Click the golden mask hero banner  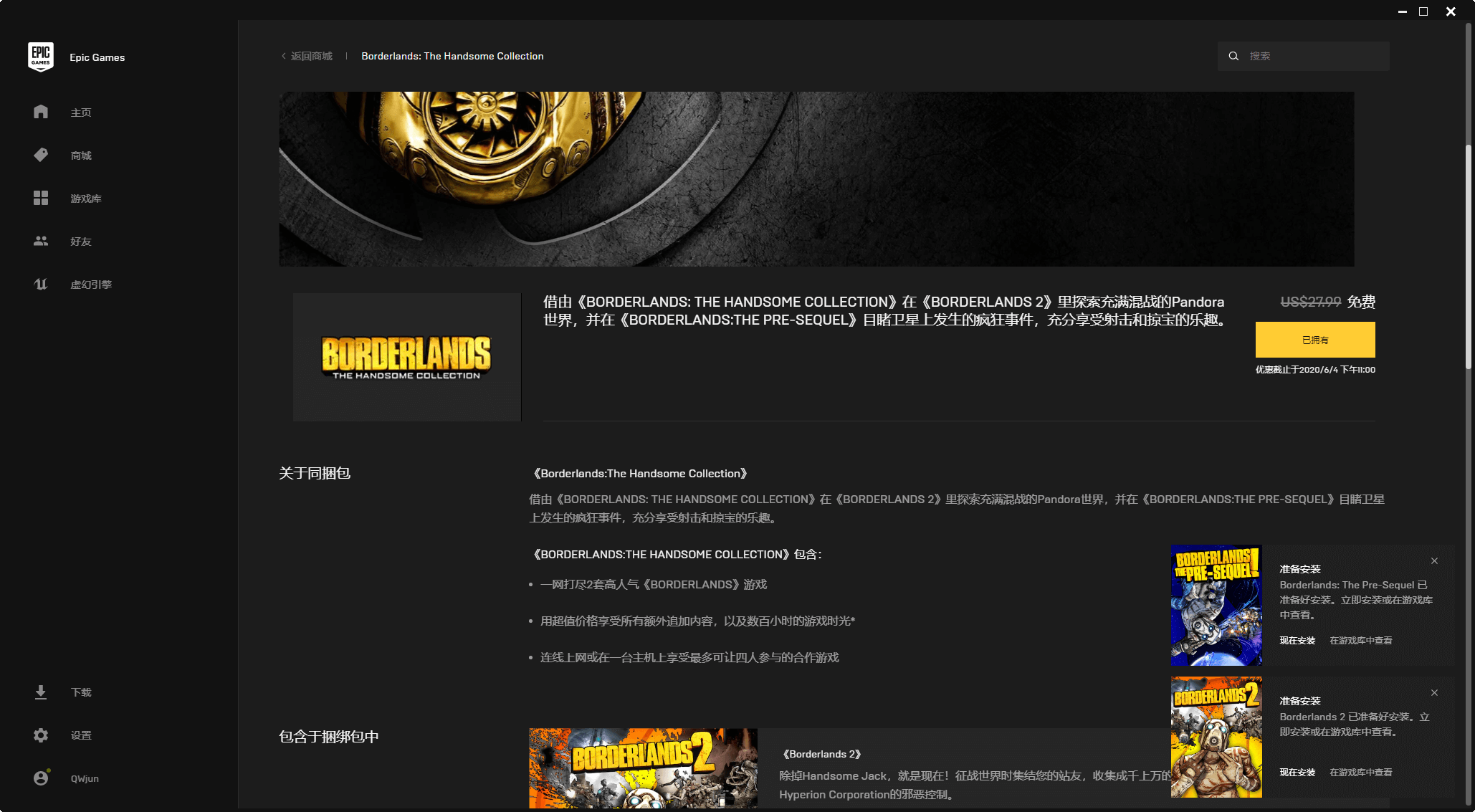pos(817,179)
